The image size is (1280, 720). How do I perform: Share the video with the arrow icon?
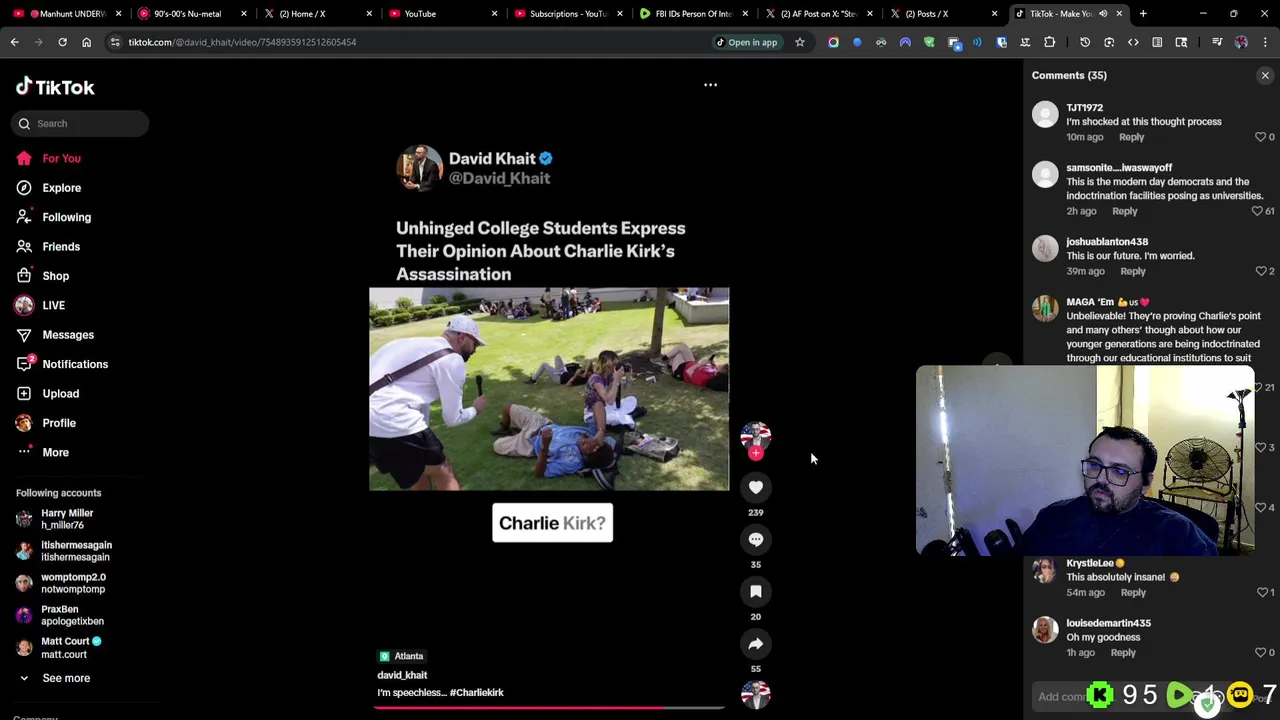point(756,644)
